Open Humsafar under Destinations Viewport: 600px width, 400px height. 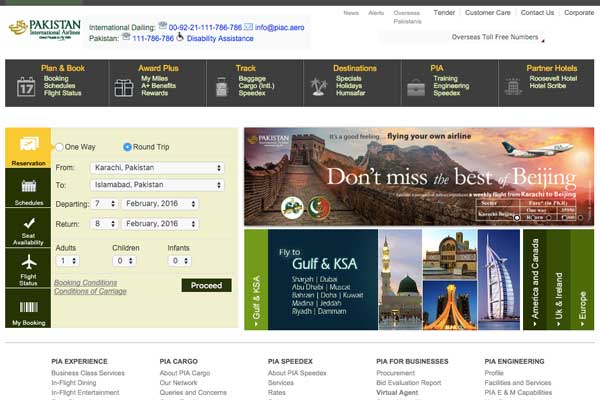point(351,93)
